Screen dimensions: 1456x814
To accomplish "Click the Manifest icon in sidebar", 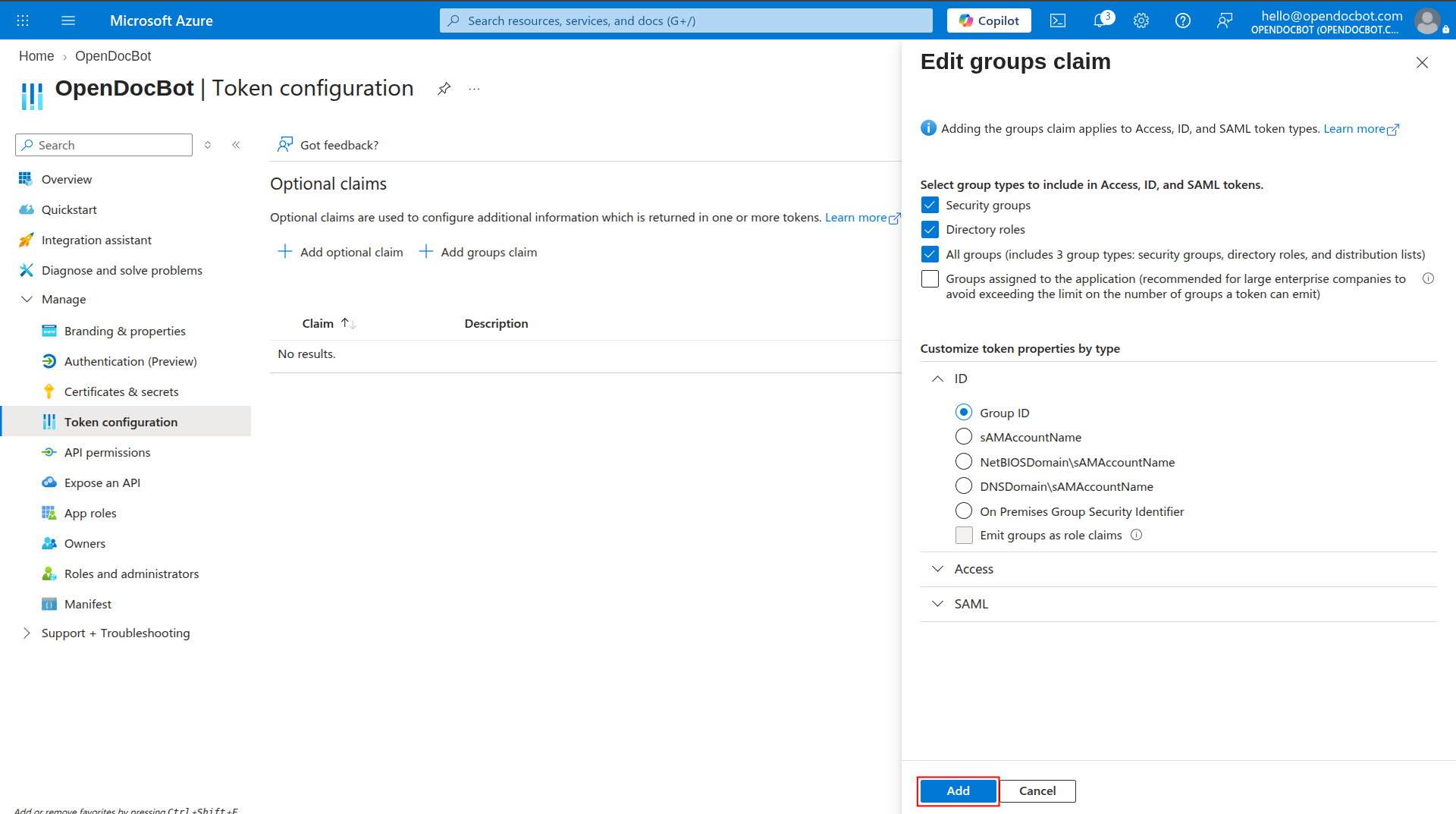I will tap(49, 604).
